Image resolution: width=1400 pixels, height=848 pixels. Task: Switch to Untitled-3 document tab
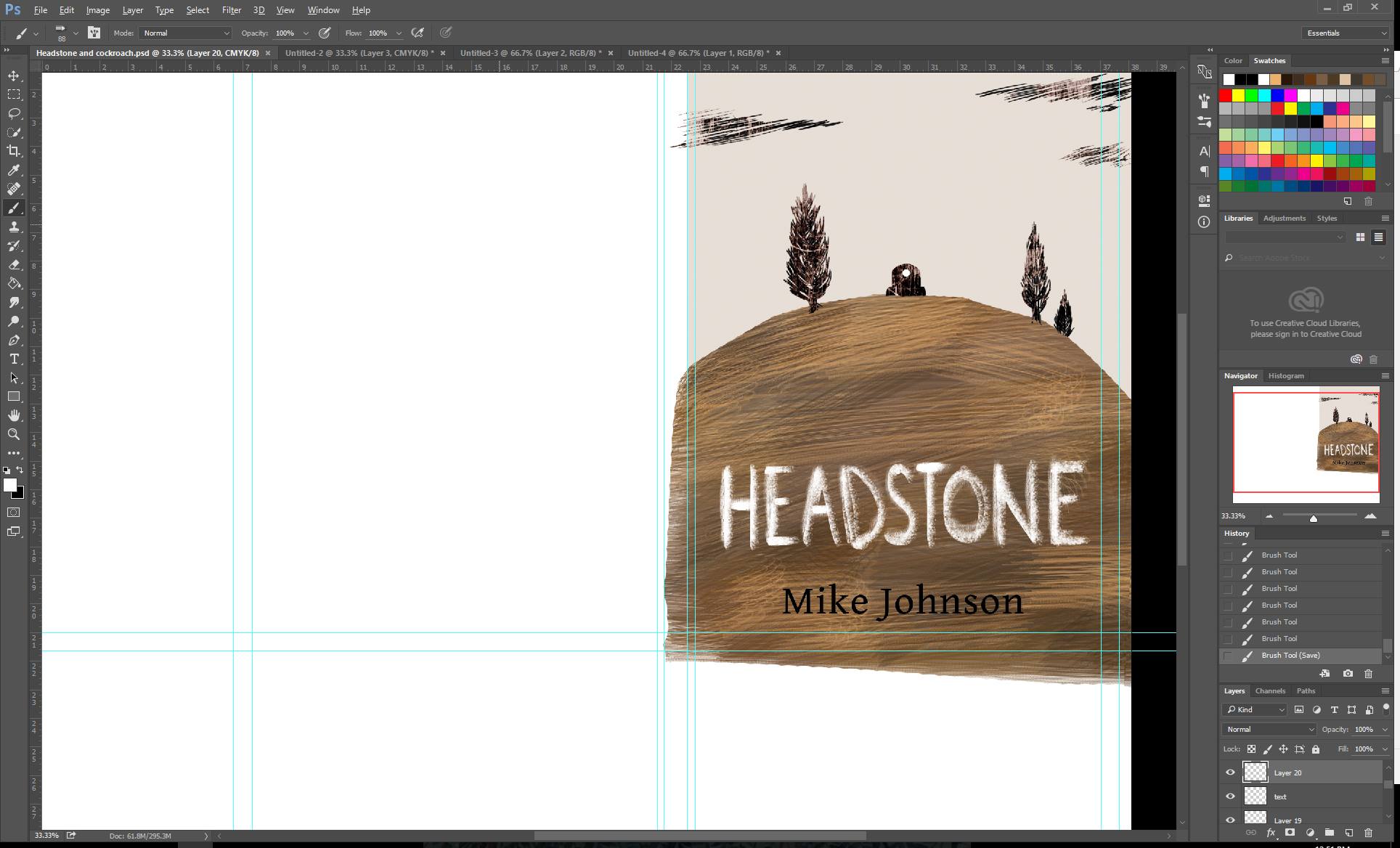530,53
